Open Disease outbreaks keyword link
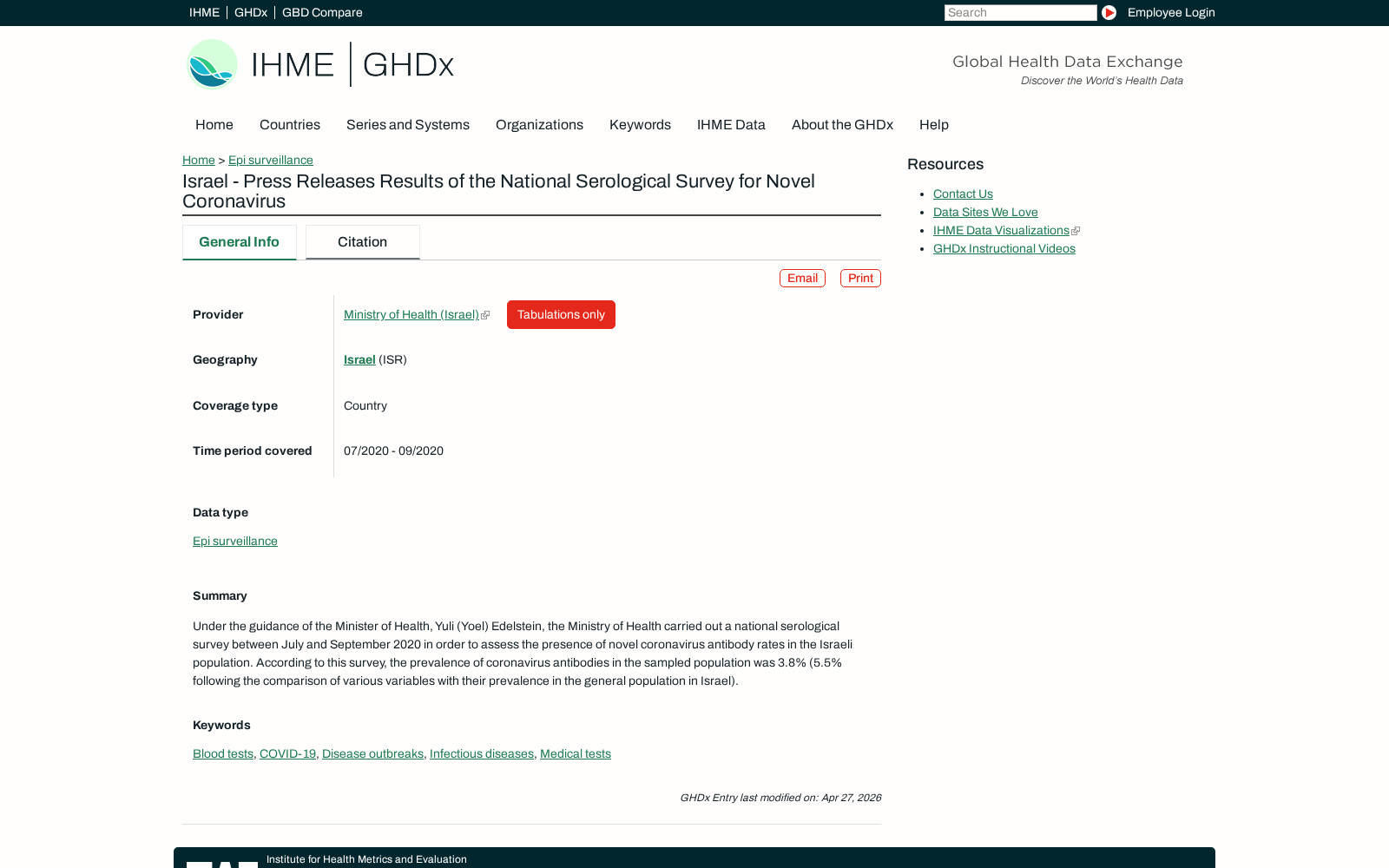The height and width of the screenshot is (868, 1389). [372, 753]
